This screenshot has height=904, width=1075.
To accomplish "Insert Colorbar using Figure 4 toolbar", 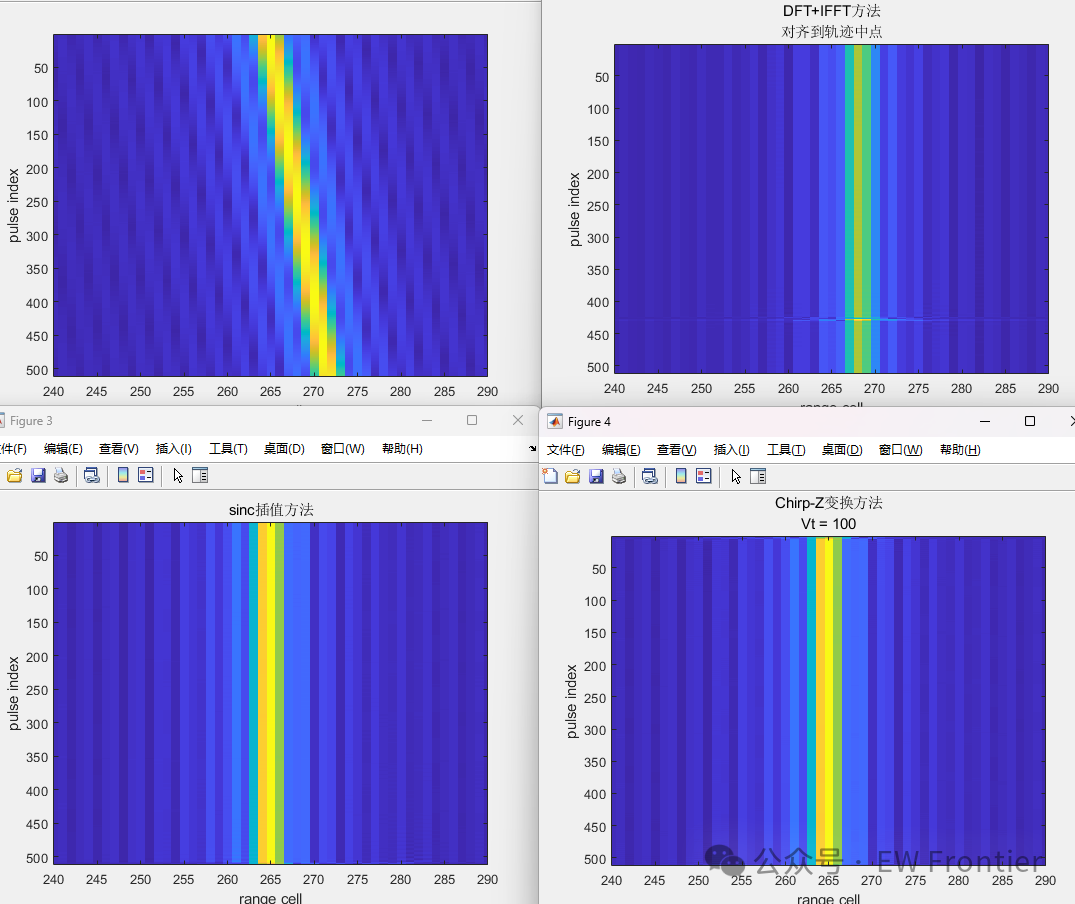I will 681,476.
